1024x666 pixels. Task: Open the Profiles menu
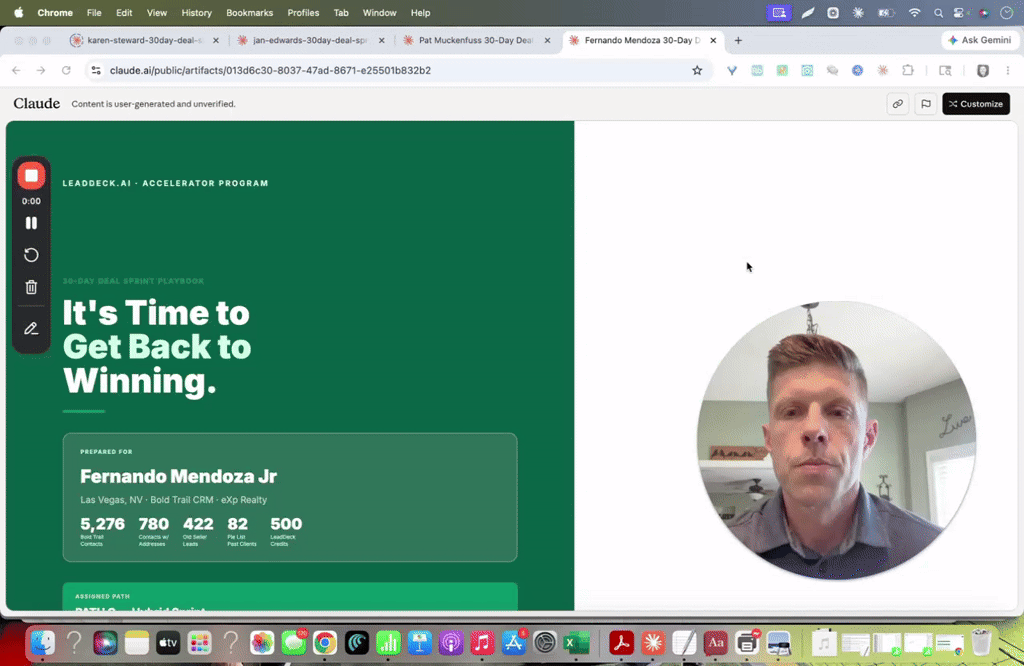point(303,12)
